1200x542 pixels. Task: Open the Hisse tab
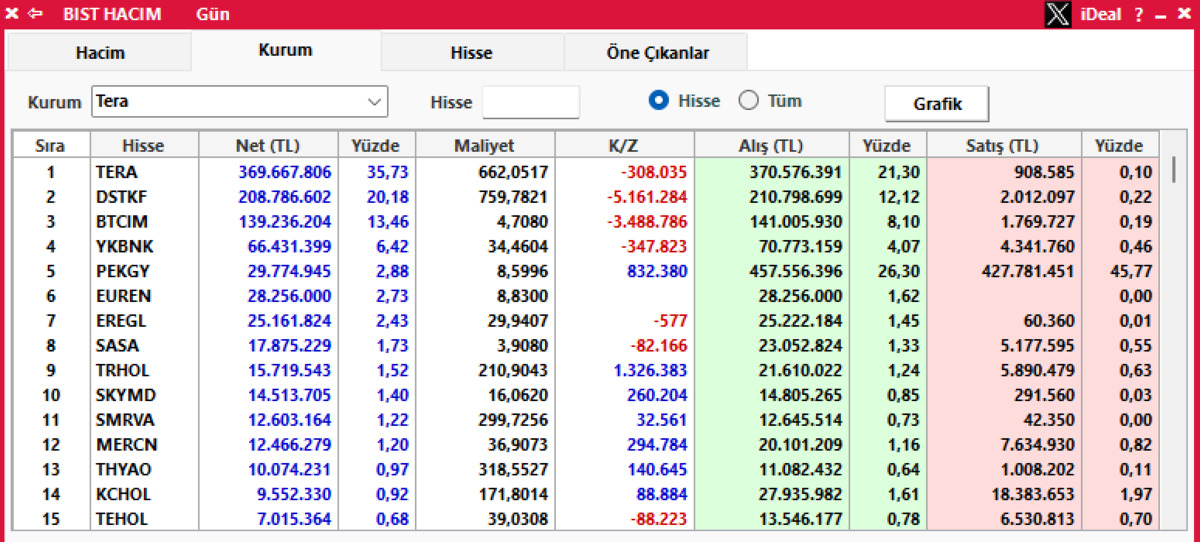click(x=471, y=53)
